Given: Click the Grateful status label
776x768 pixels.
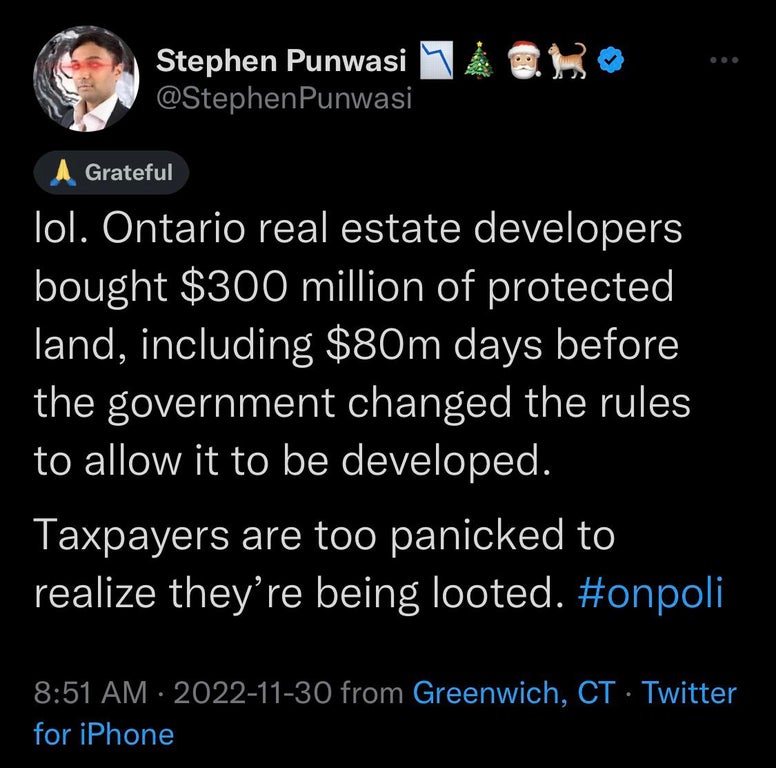Looking at the screenshot, I should [x=128, y=173].
